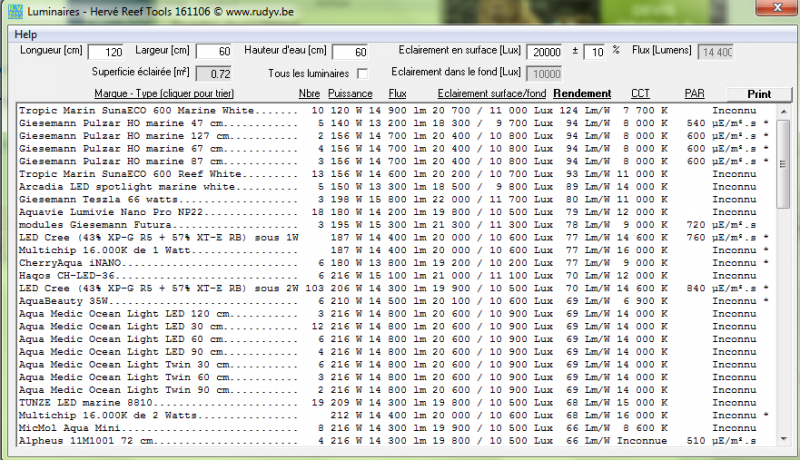Click the Flux [Lumens] readout field

point(716,52)
